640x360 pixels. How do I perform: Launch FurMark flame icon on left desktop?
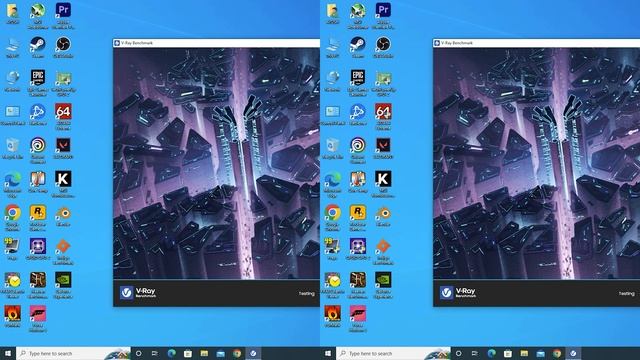pos(12,313)
